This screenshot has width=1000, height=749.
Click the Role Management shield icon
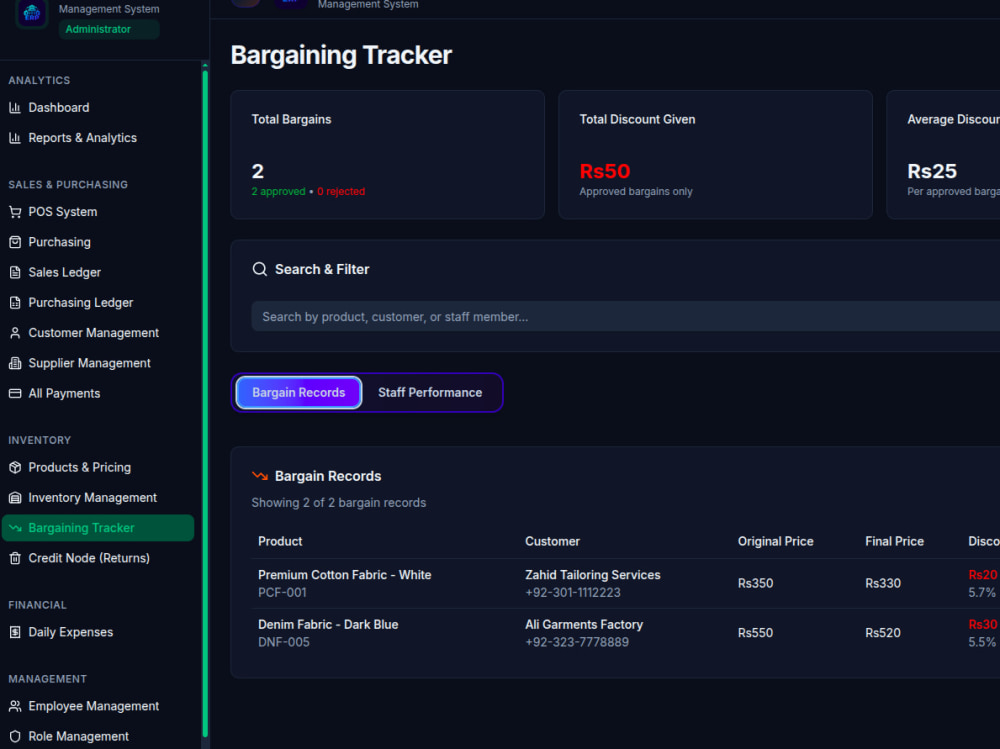click(x=15, y=736)
